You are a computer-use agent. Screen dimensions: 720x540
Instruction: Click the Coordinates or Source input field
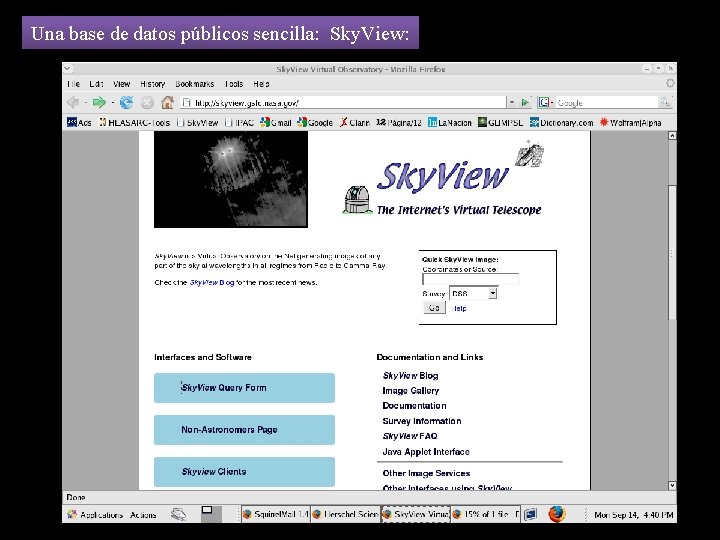pos(471,279)
